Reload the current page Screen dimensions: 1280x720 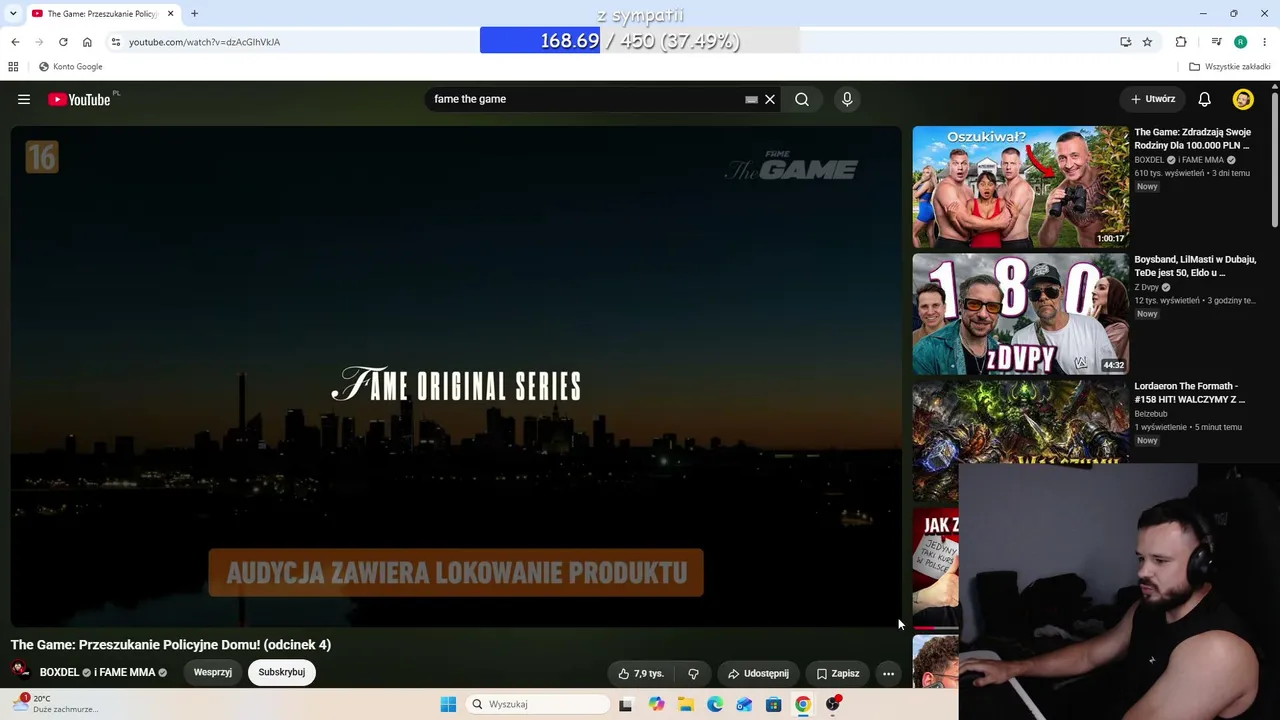click(x=63, y=42)
